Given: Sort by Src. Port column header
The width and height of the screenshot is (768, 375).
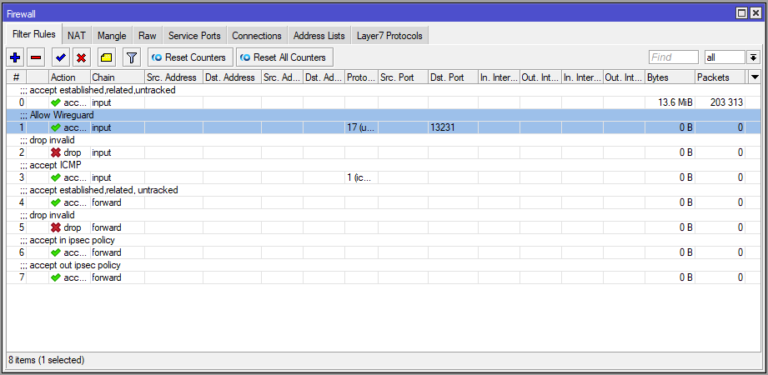Looking at the screenshot, I should [403, 77].
